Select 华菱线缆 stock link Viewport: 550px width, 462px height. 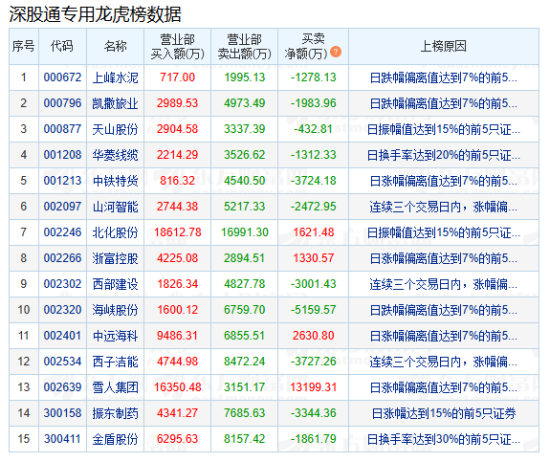[x=115, y=155]
